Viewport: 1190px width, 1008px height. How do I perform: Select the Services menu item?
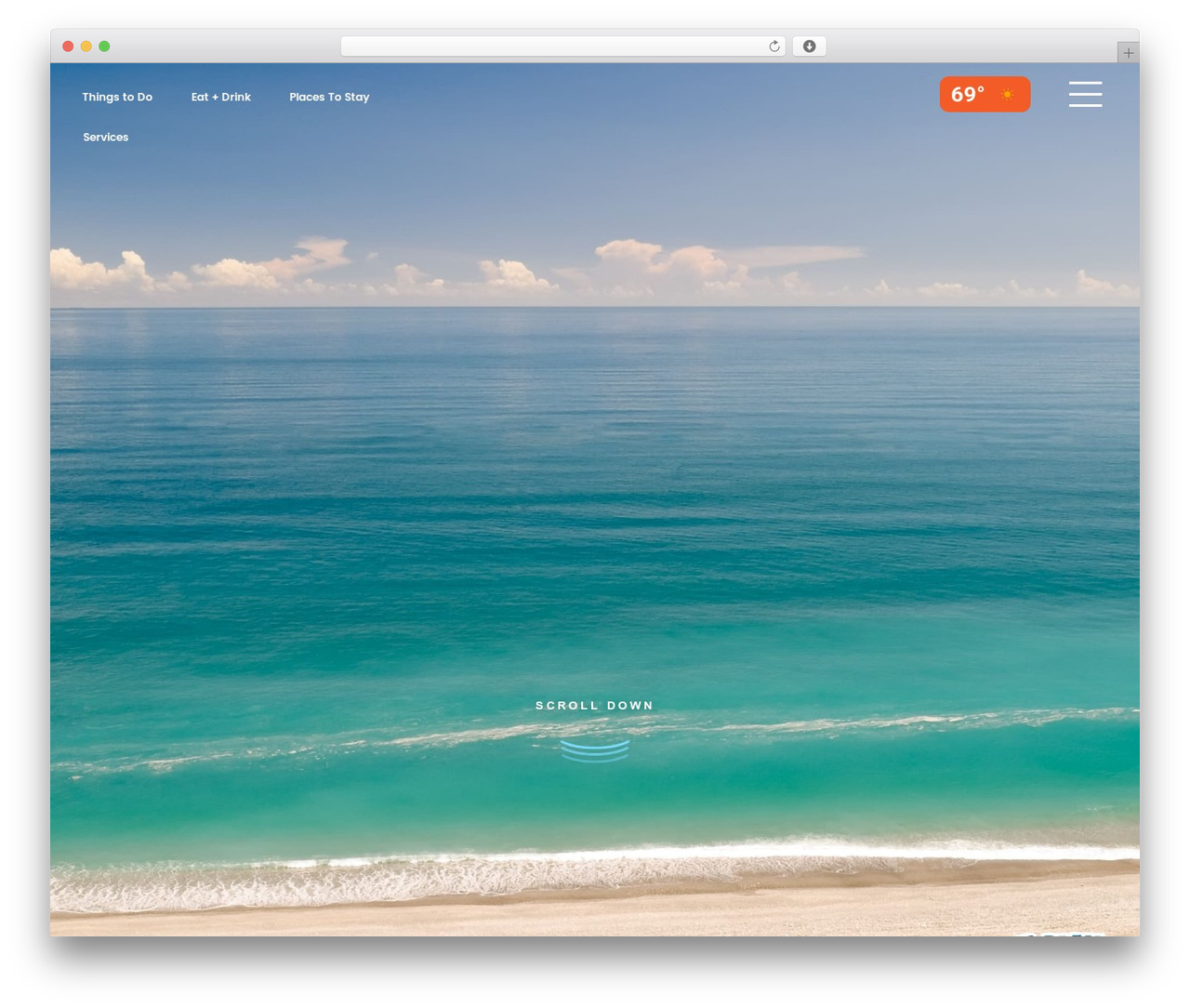pos(106,137)
